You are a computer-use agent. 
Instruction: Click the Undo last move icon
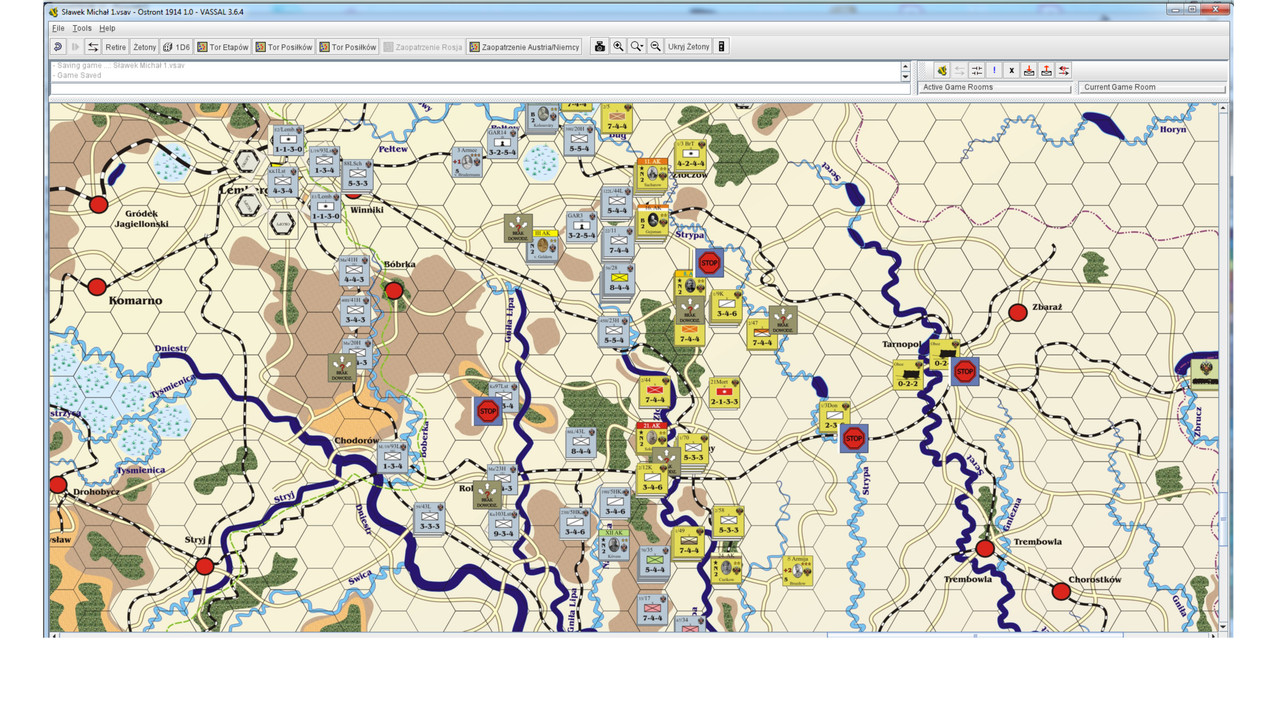pos(58,47)
